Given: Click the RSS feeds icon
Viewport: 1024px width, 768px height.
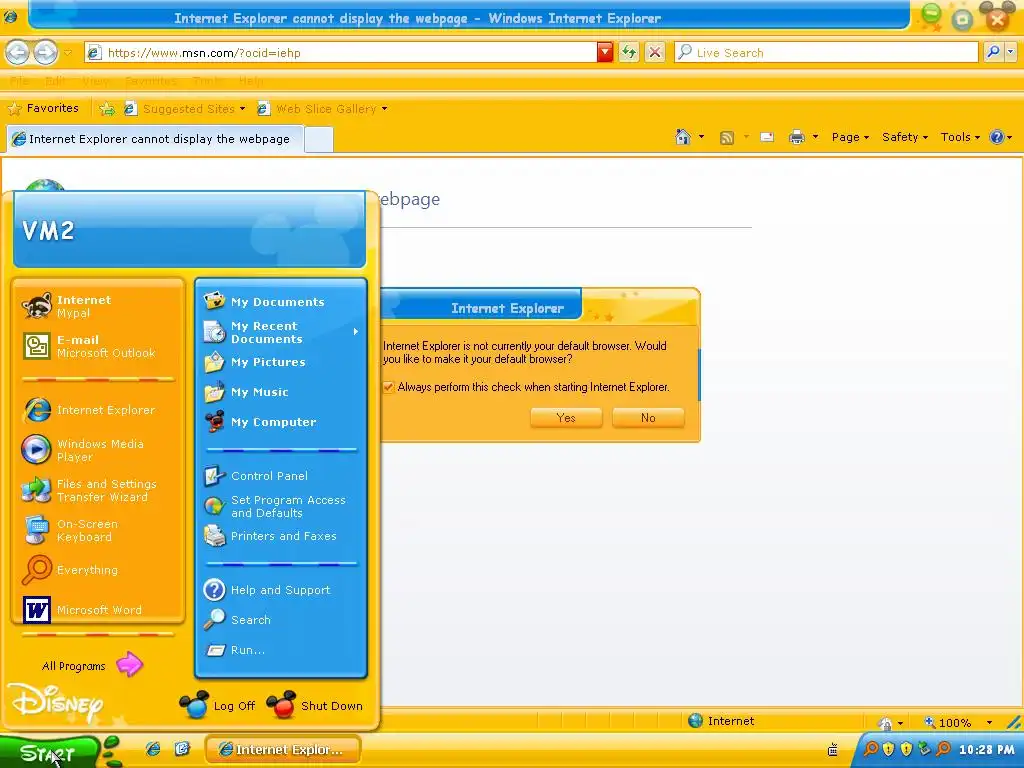Looking at the screenshot, I should (726, 137).
